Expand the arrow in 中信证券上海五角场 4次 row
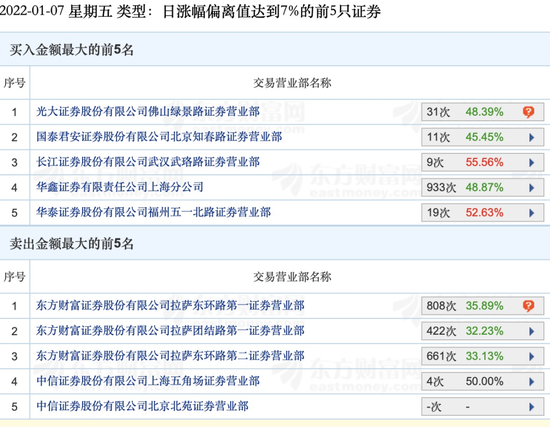 coord(532,381)
